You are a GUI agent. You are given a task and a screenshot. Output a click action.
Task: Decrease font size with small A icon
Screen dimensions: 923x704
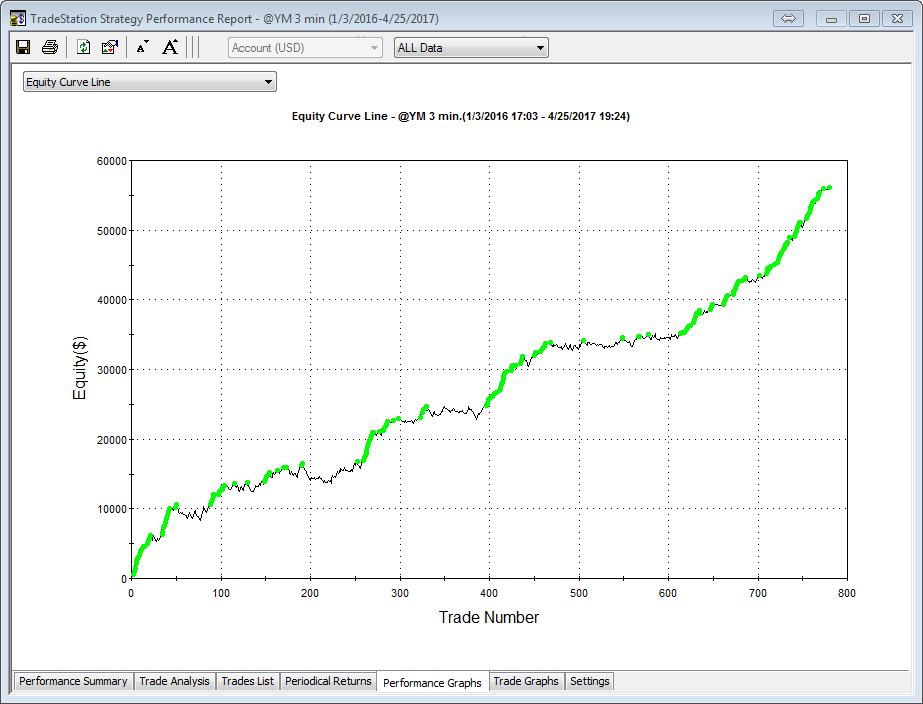click(142, 47)
